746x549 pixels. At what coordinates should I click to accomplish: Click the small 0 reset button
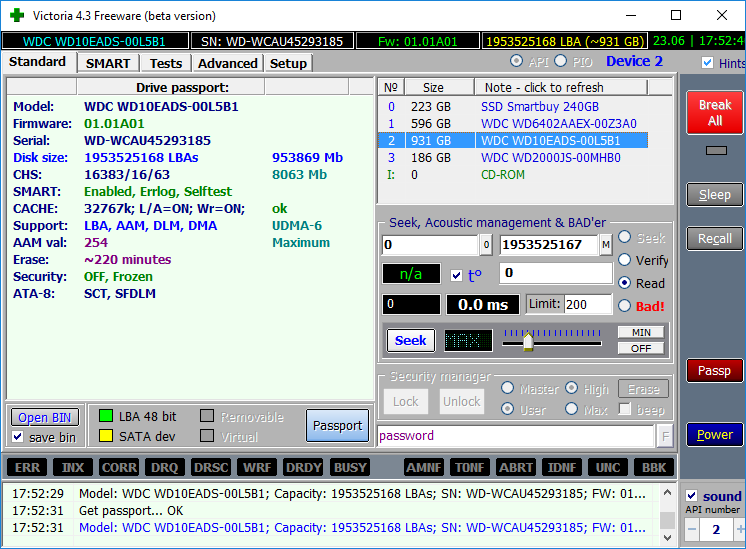point(486,245)
